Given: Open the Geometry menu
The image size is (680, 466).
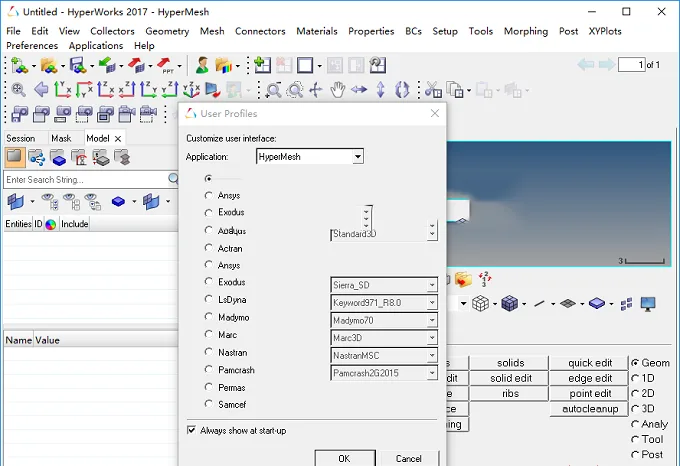Looking at the screenshot, I should click(167, 31).
